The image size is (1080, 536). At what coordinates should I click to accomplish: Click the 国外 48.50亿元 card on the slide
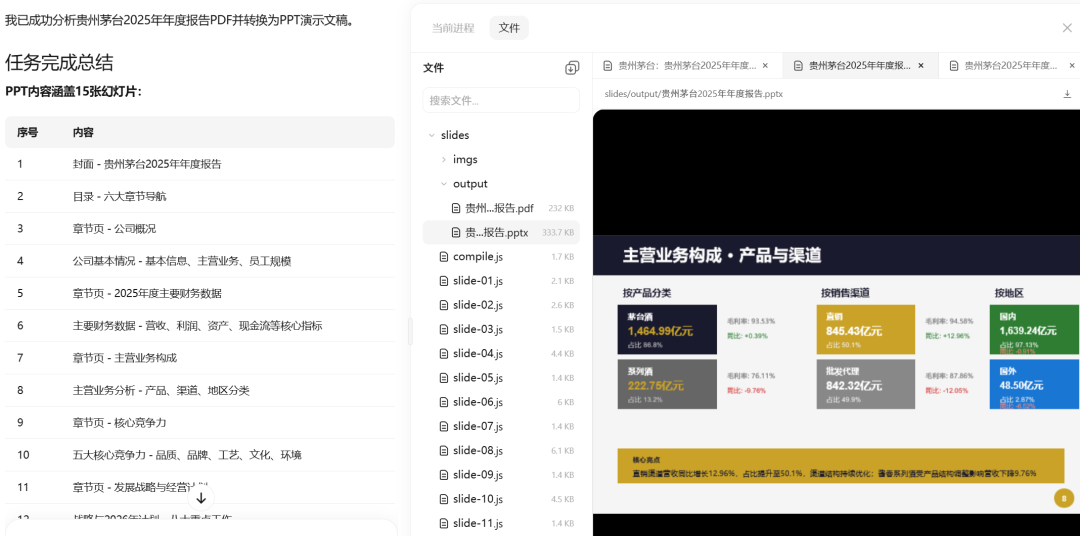coord(1035,384)
